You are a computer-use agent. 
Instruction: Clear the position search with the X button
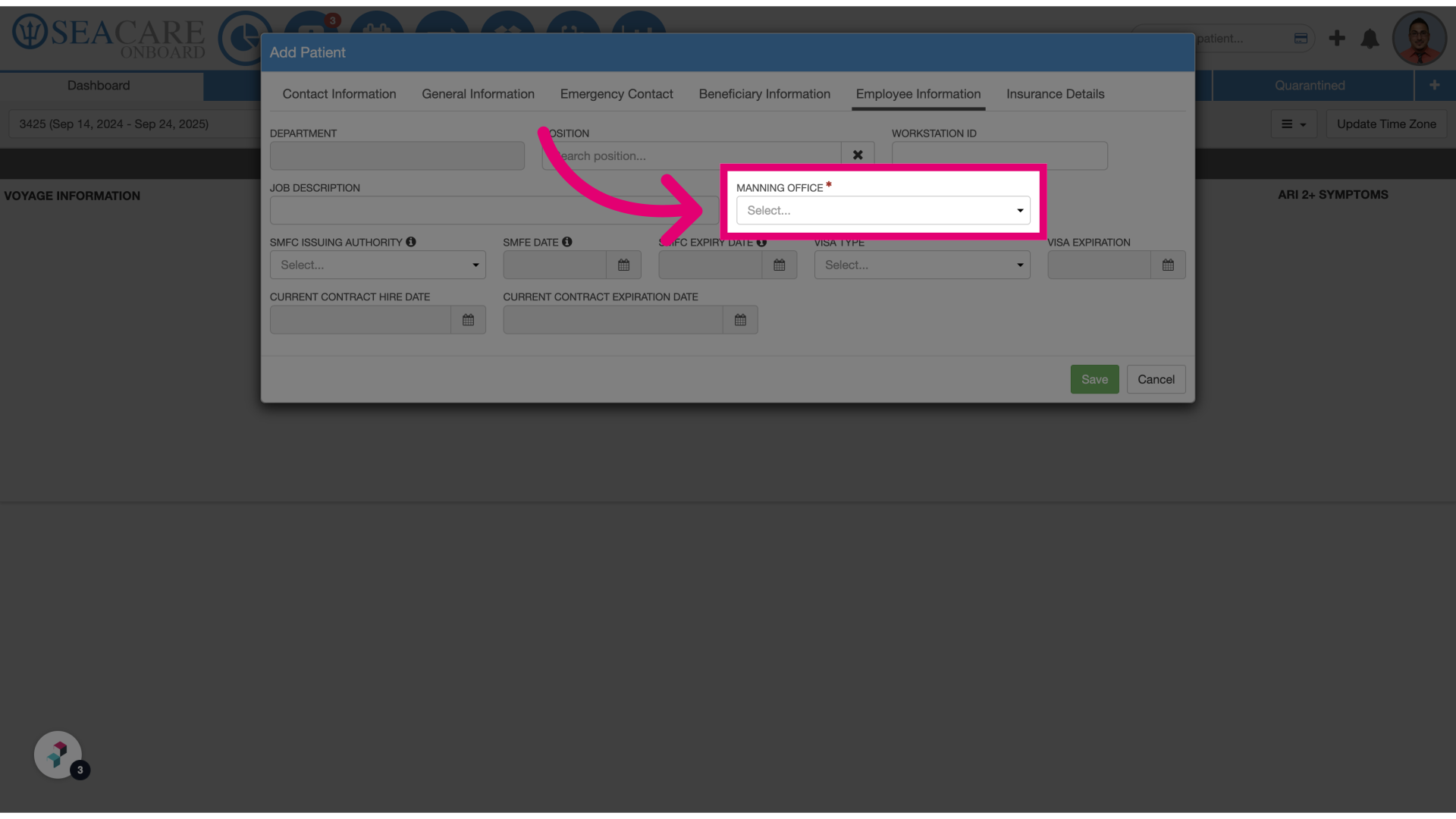point(858,155)
